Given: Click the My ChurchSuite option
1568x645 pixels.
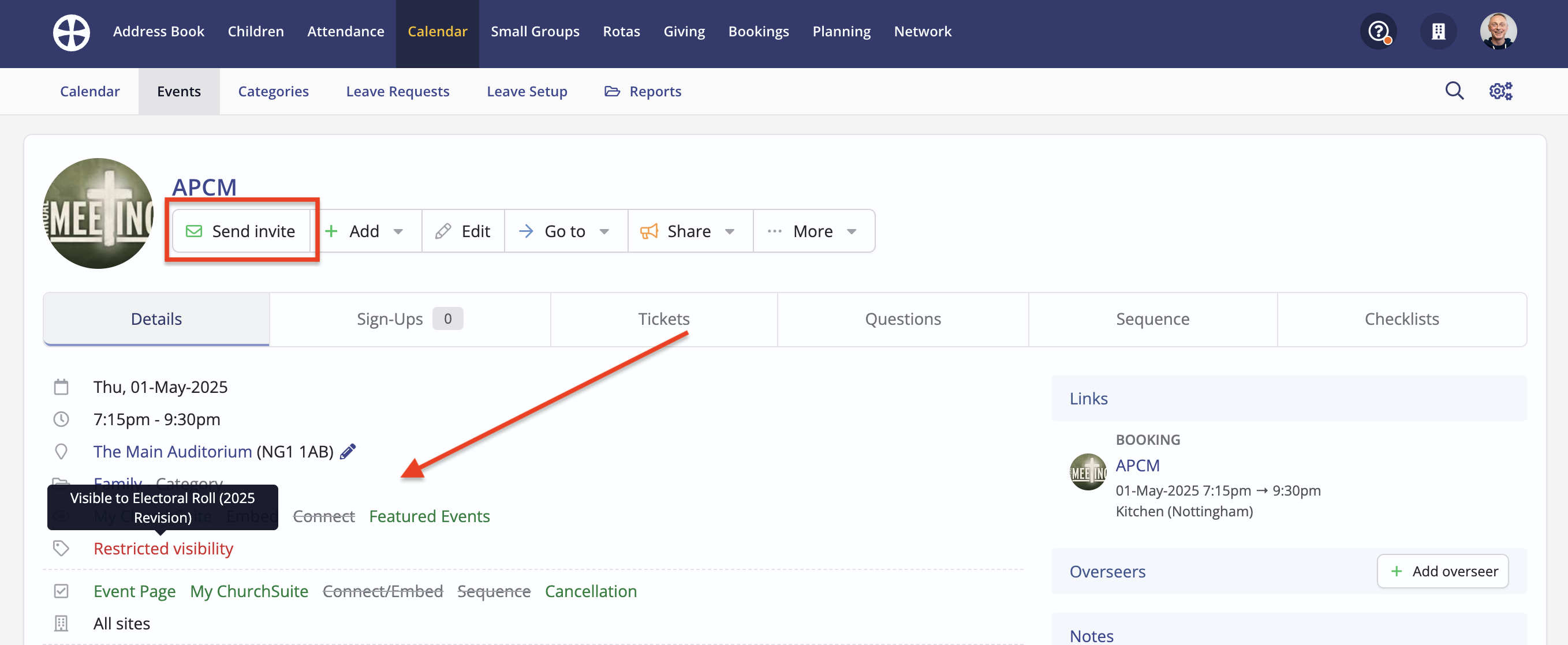Looking at the screenshot, I should 249,591.
